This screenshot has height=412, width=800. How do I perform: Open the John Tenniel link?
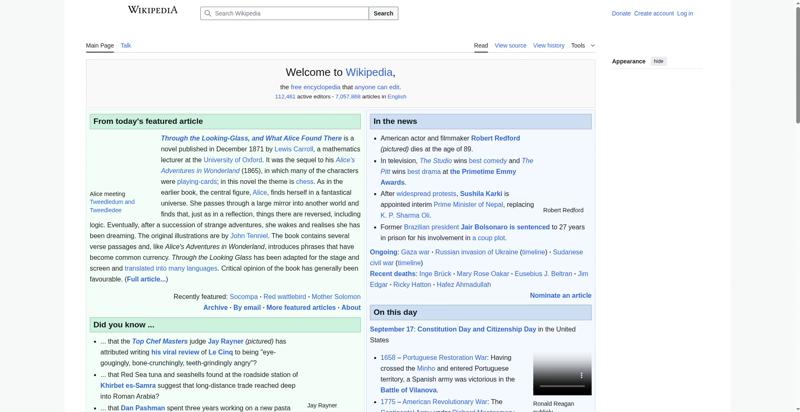point(249,236)
